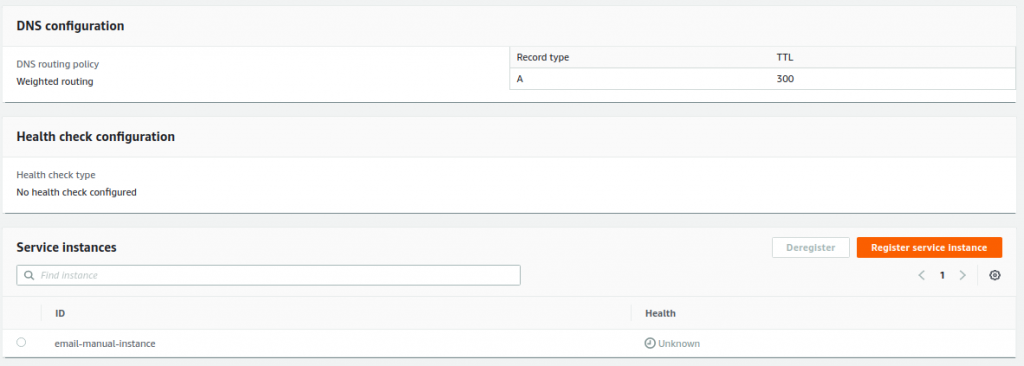
Task: Click the TTL value 300
Action: tap(786, 78)
